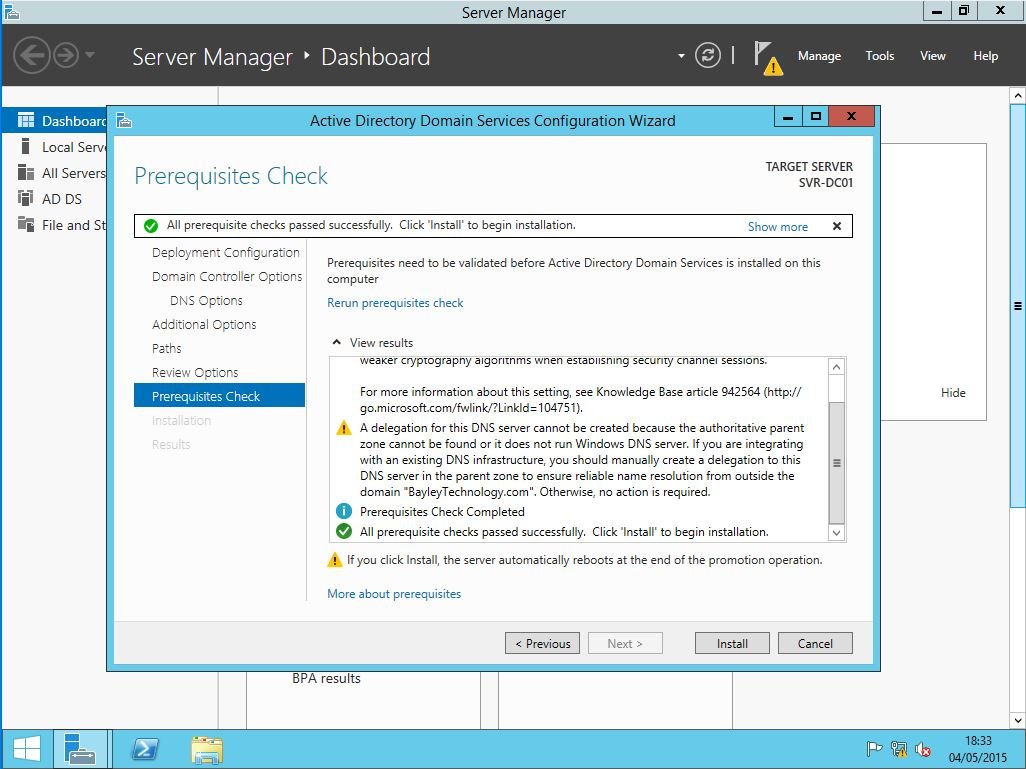Click the back navigation arrow
This screenshot has width=1026, height=769.
pyautogui.click(x=32, y=55)
